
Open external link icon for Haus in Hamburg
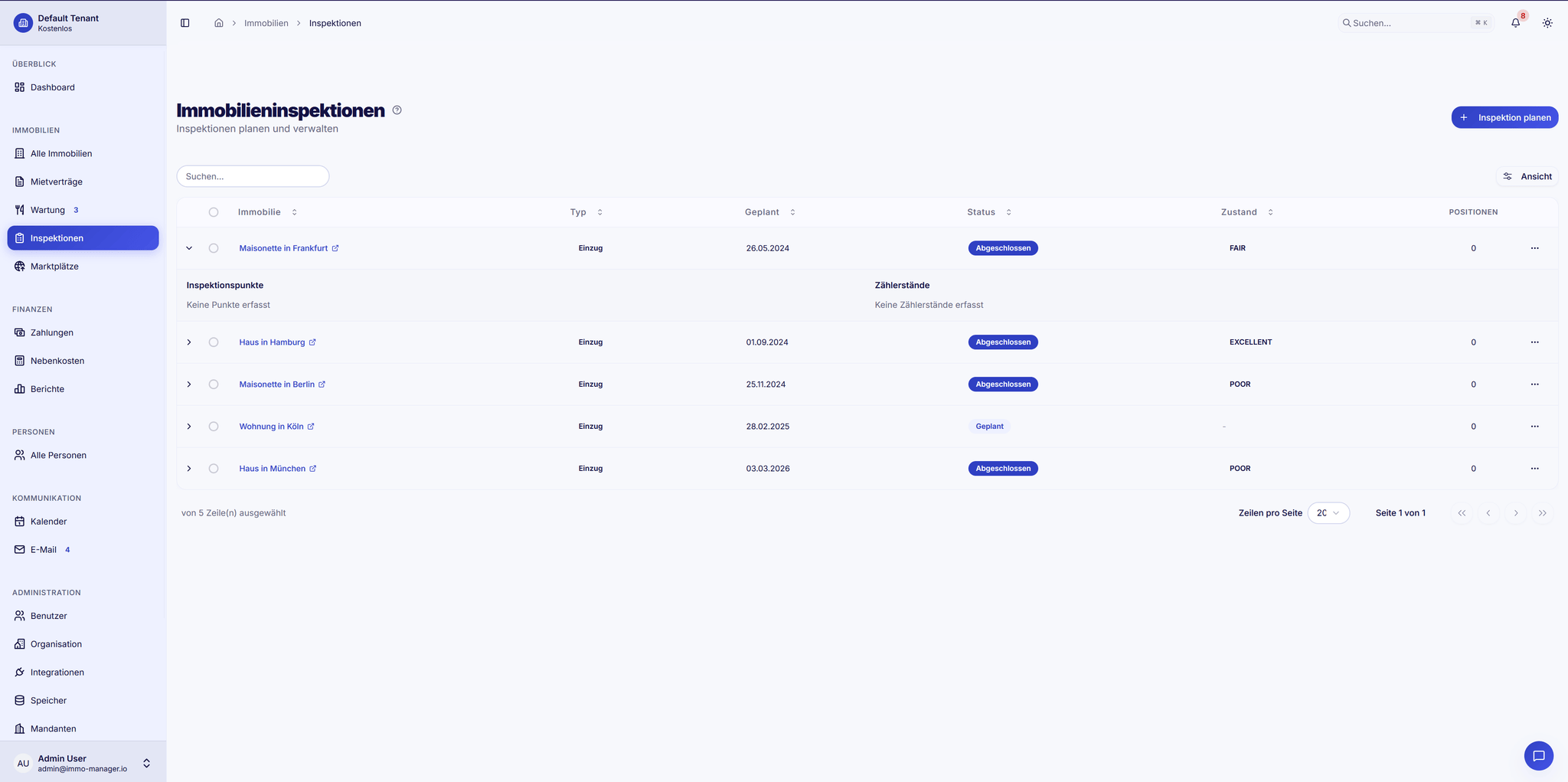coord(312,342)
